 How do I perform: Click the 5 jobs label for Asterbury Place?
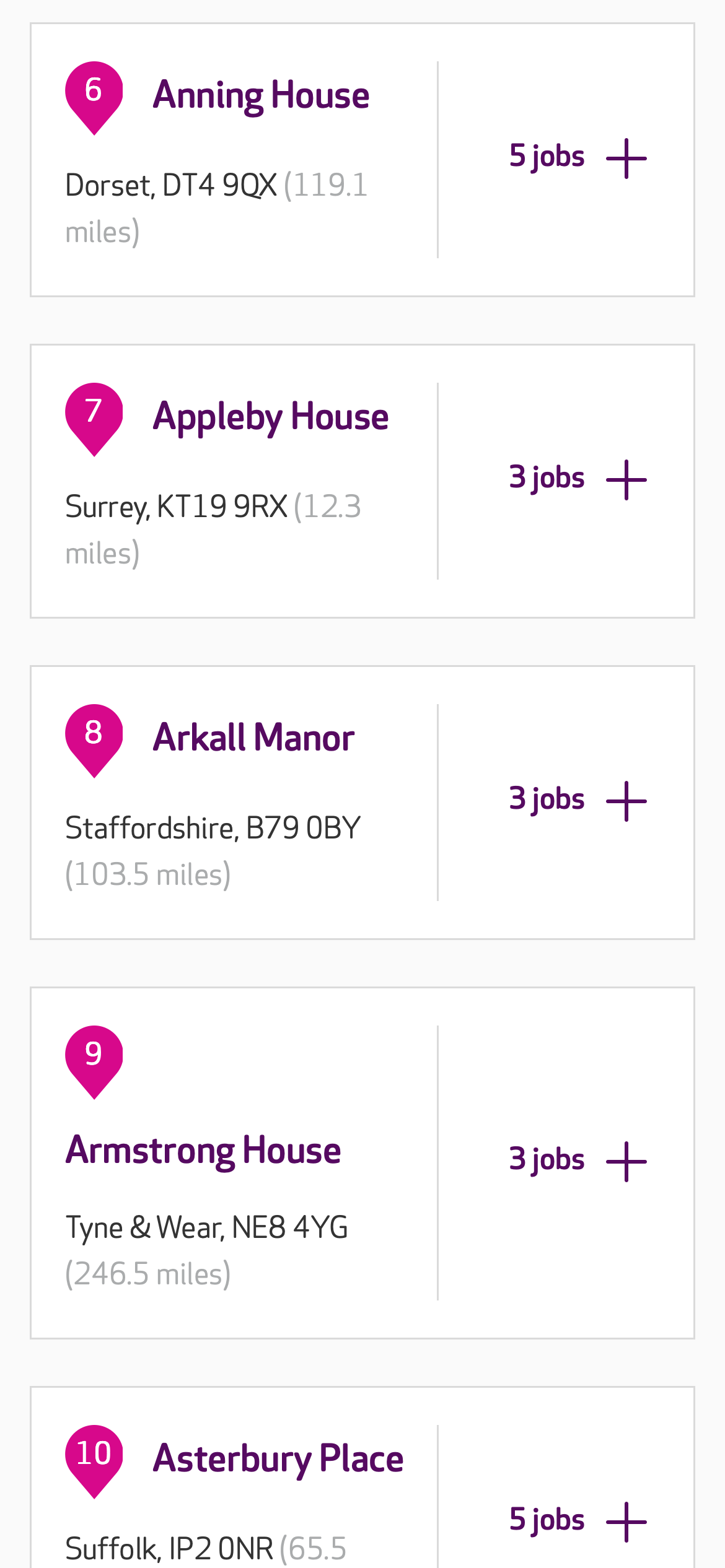pyautogui.click(x=547, y=1520)
